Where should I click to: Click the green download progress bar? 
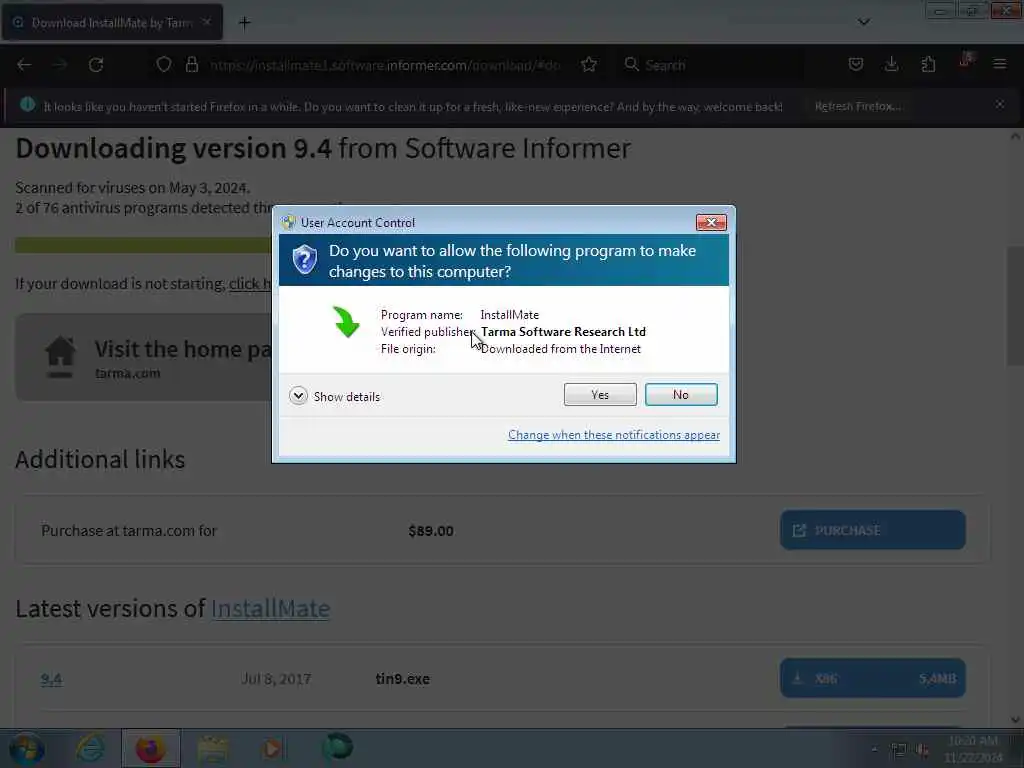(x=144, y=246)
